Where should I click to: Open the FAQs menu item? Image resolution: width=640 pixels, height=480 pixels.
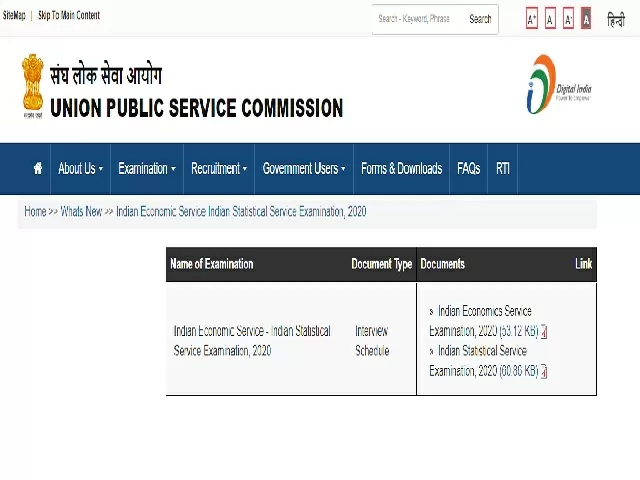(469, 169)
